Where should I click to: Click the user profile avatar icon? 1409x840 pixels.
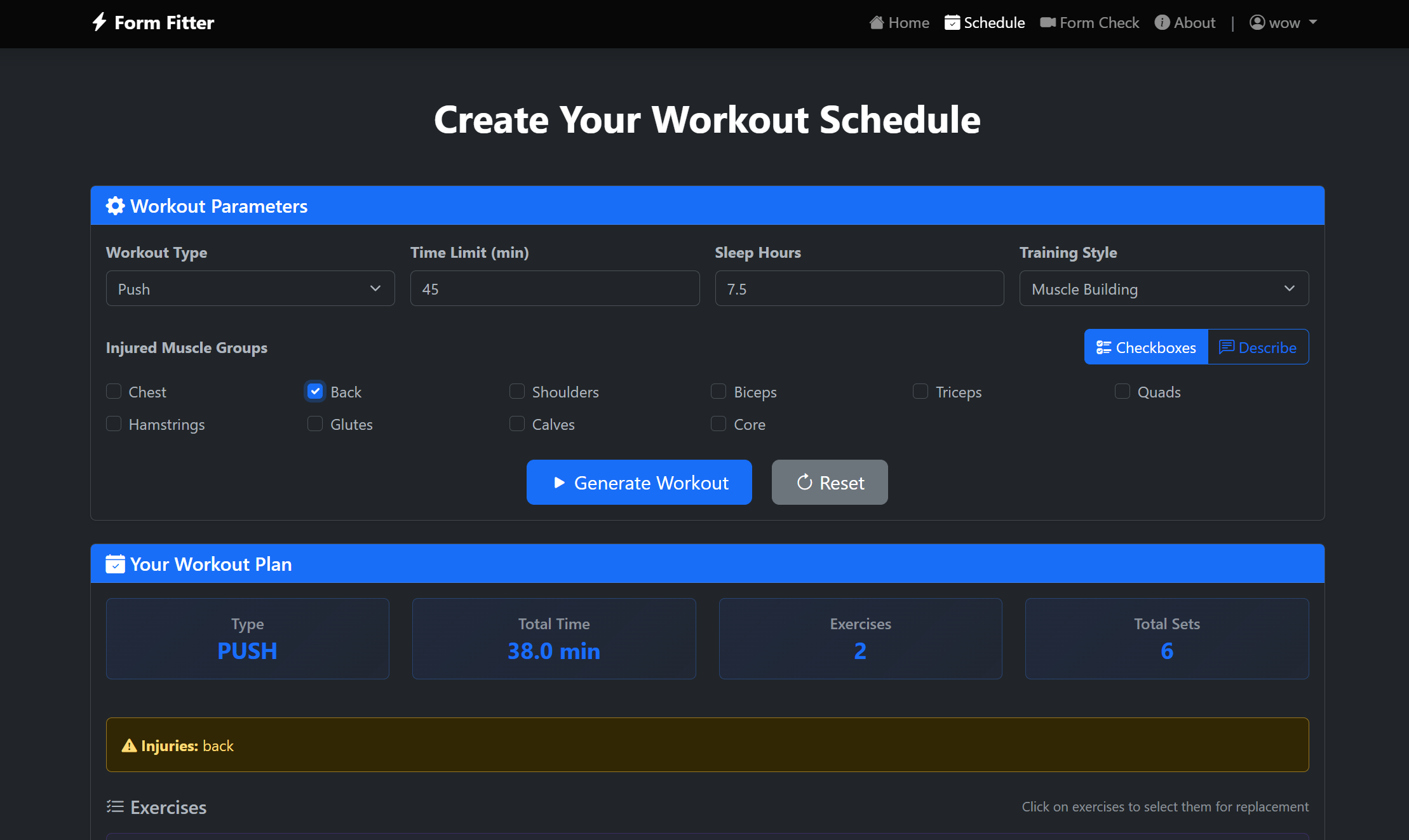click(1257, 23)
